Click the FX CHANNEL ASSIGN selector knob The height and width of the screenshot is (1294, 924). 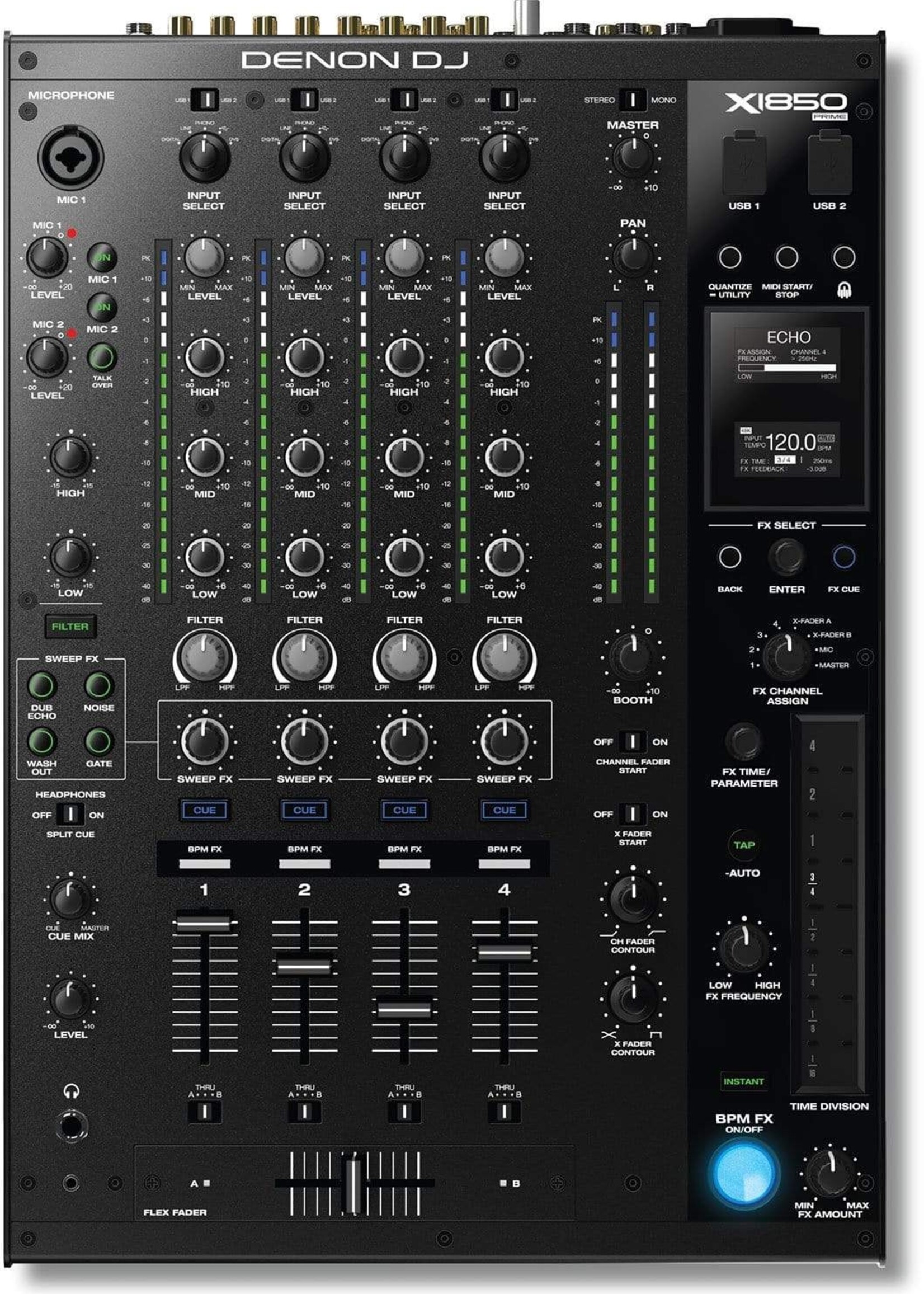pyautogui.click(x=787, y=656)
